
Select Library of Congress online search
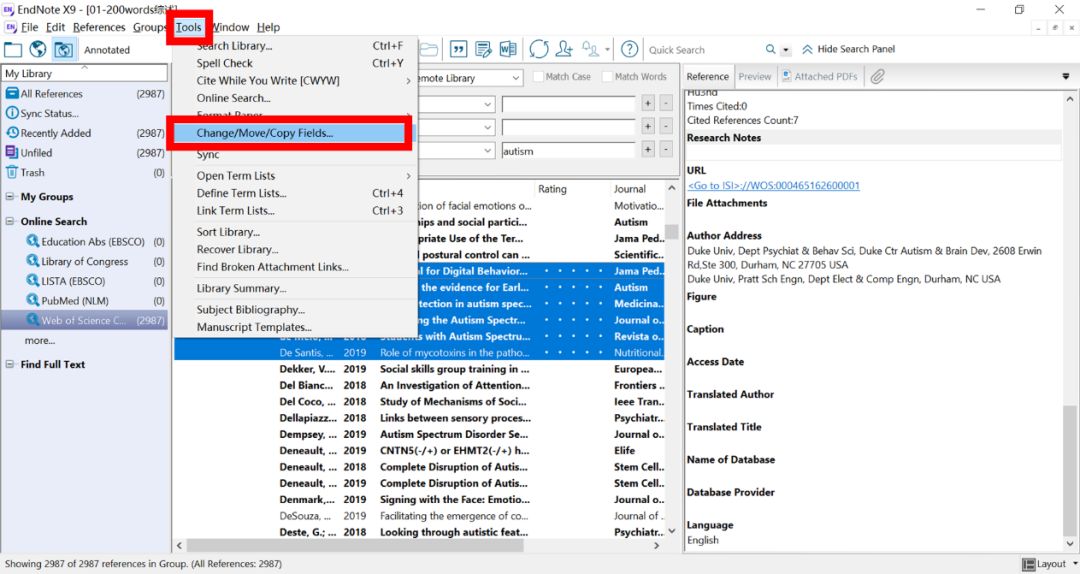(x=85, y=262)
